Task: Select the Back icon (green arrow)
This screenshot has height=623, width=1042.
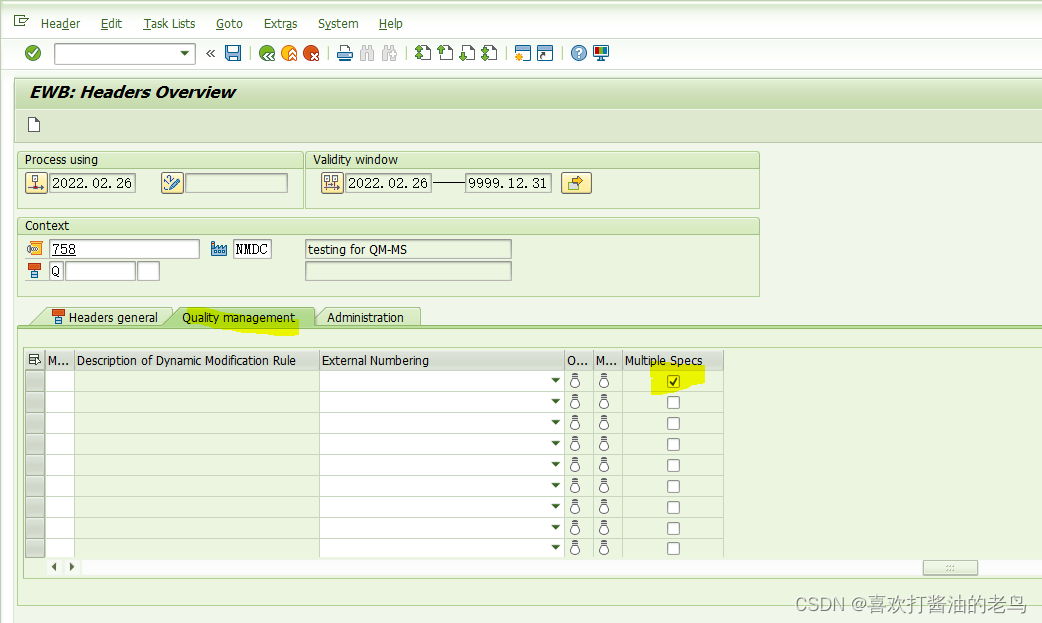Action: click(x=267, y=53)
